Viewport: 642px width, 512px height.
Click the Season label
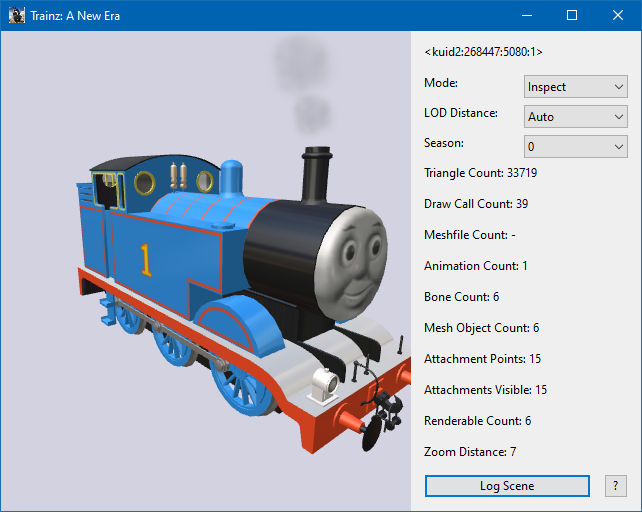(x=444, y=143)
